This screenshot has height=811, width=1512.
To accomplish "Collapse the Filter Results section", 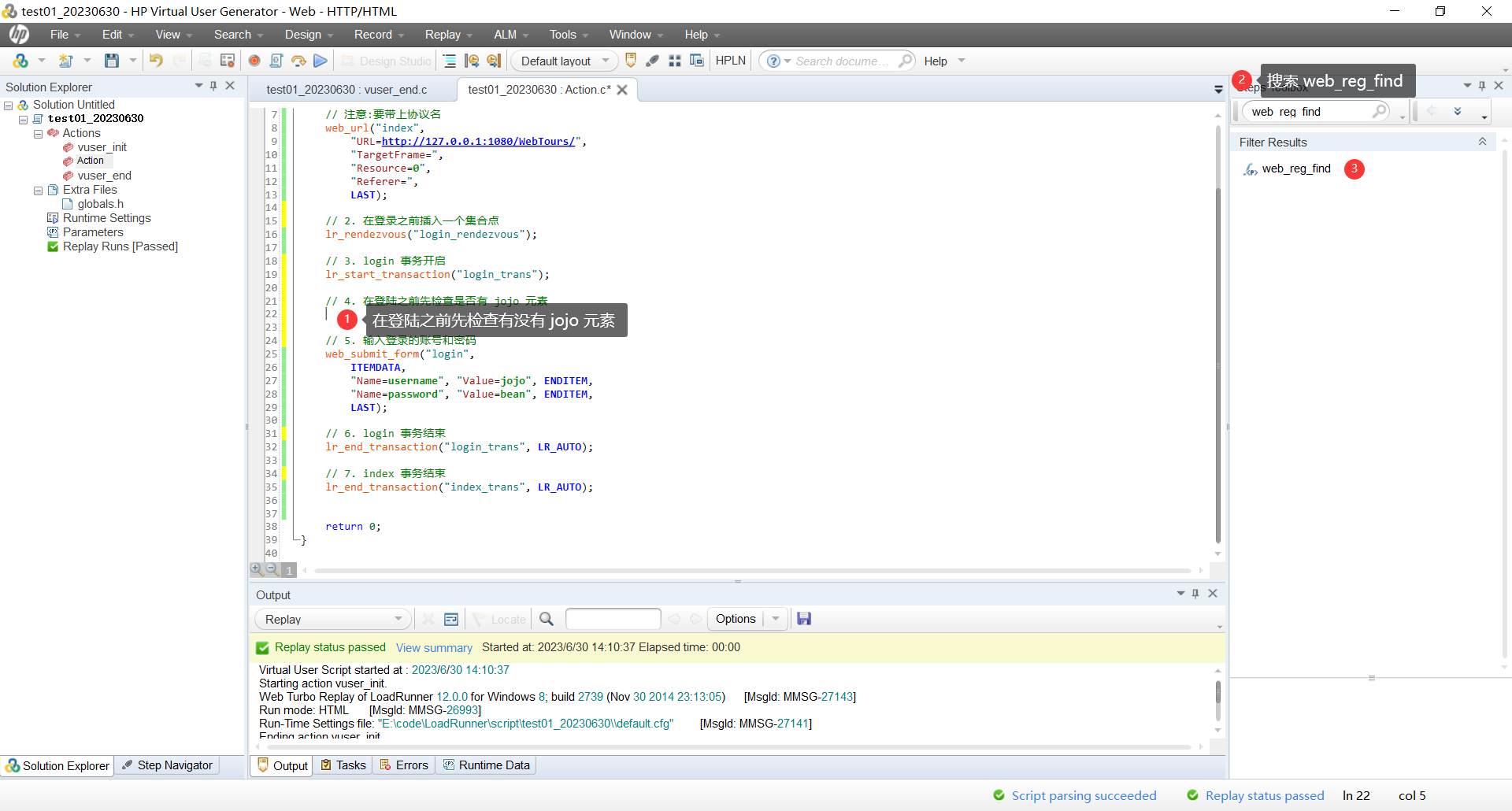I will pyautogui.click(x=1482, y=142).
